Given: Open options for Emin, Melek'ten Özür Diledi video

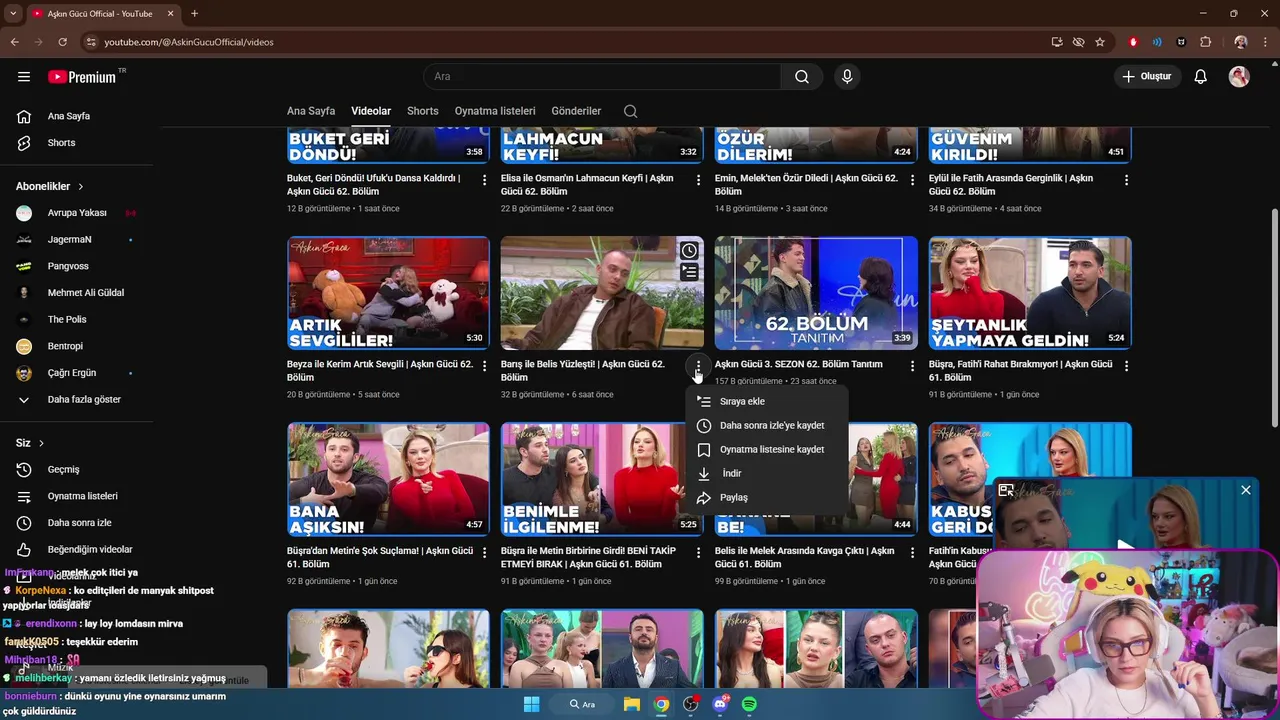Looking at the screenshot, I should tap(912, 180).
